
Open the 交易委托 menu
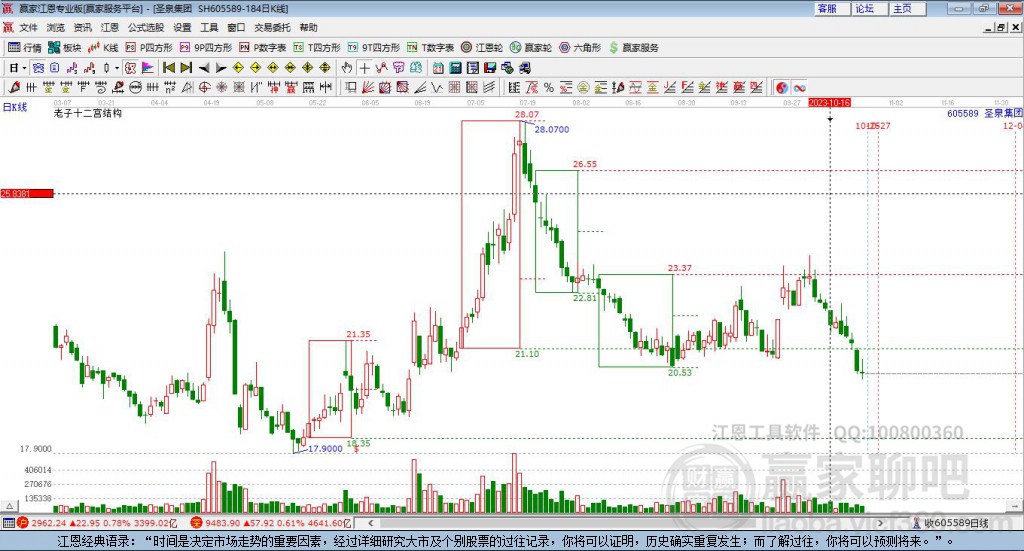272,27
